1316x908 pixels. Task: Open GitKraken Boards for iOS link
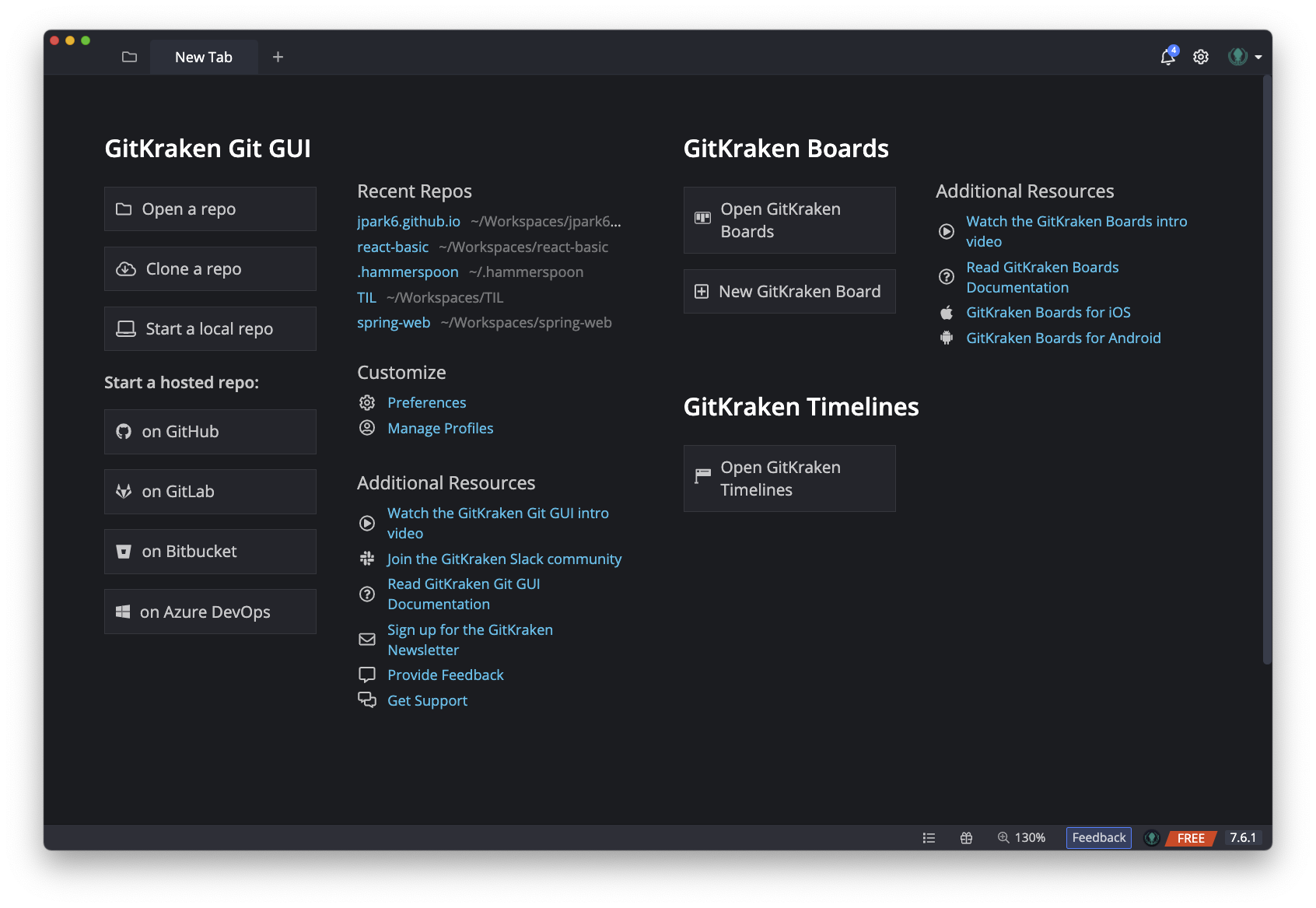[1048, 313]
